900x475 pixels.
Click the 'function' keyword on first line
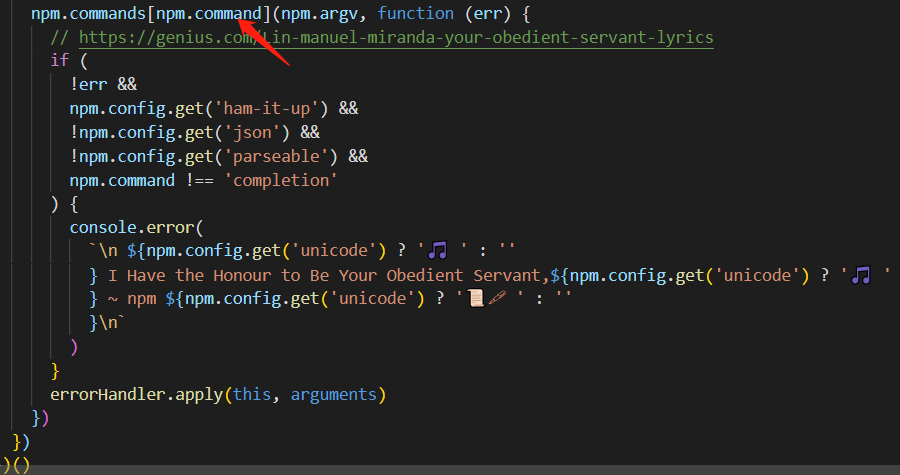pos(415,13)
